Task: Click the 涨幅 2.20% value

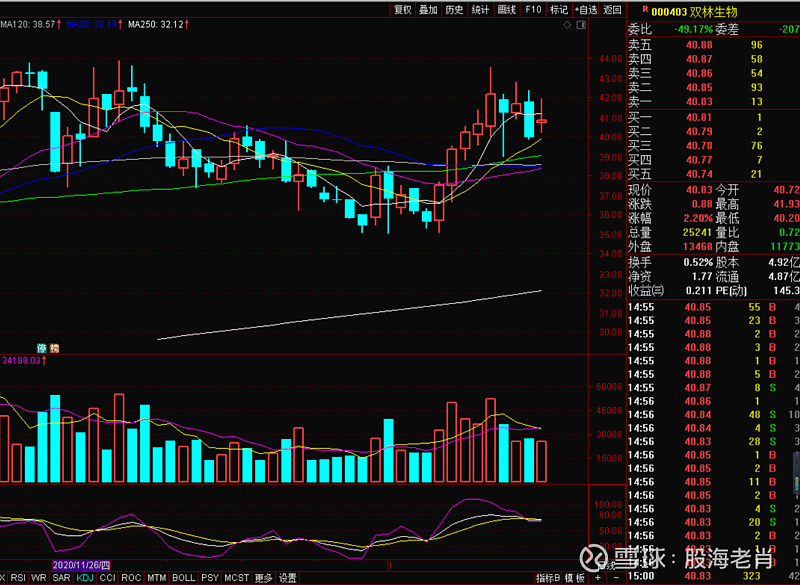Action: (698, 219)
